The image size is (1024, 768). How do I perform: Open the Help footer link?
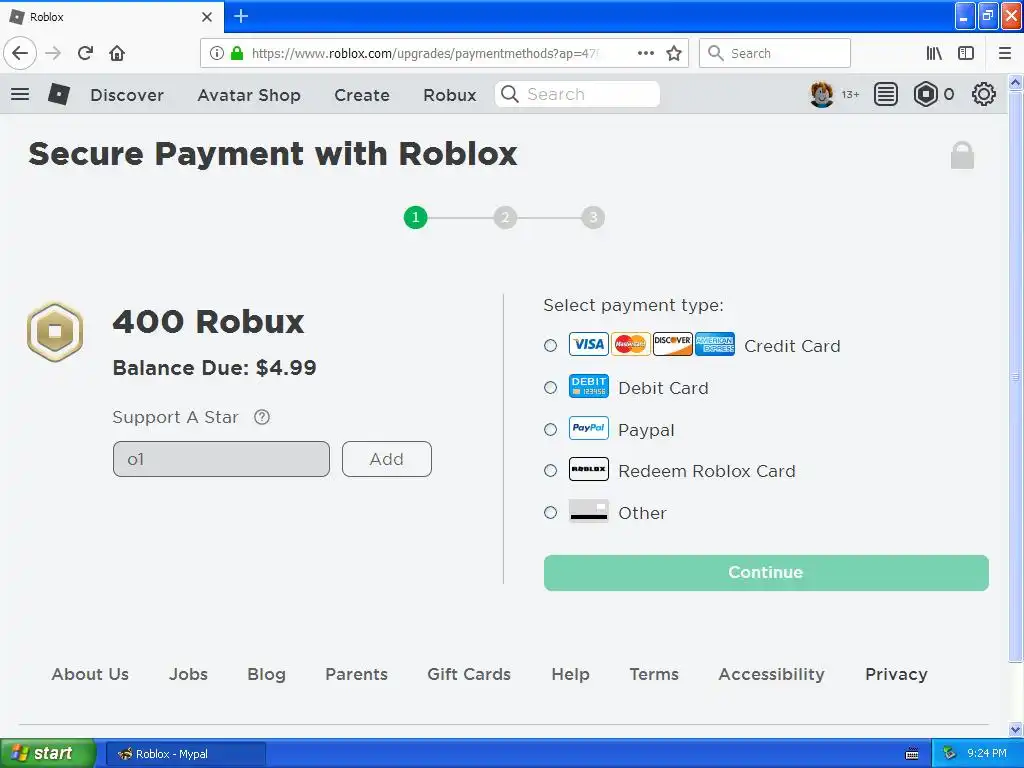[570, 674]
